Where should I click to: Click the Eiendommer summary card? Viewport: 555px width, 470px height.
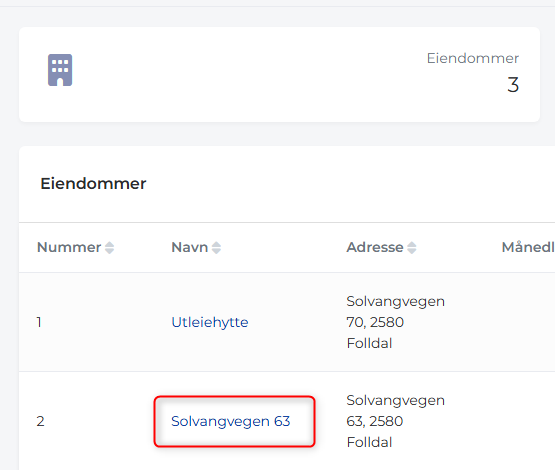pos(279,75)
